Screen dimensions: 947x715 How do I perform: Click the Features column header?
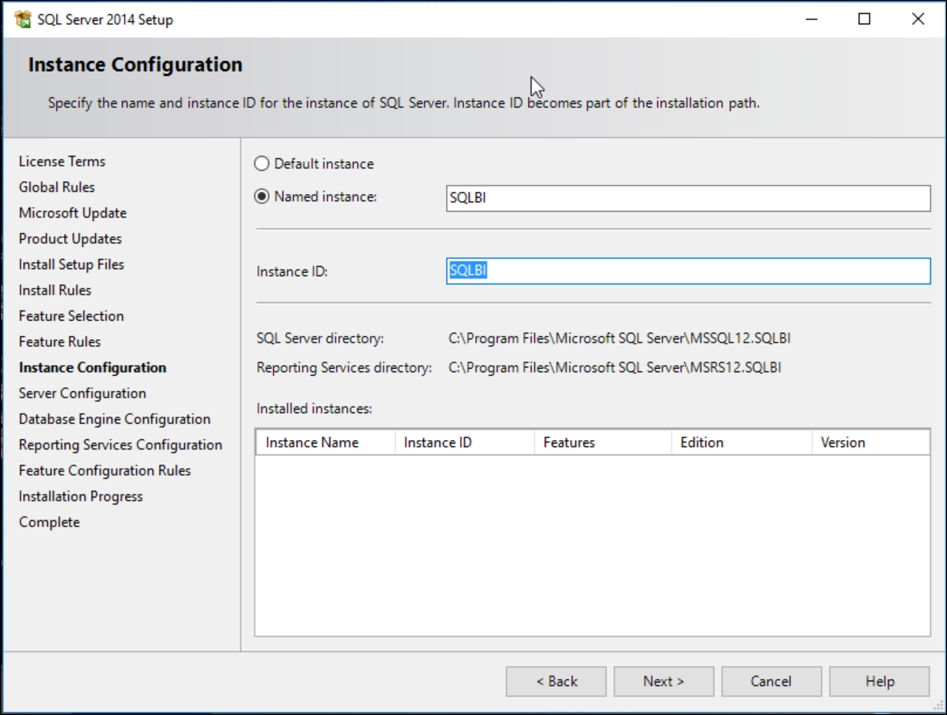tap(603, 443)
